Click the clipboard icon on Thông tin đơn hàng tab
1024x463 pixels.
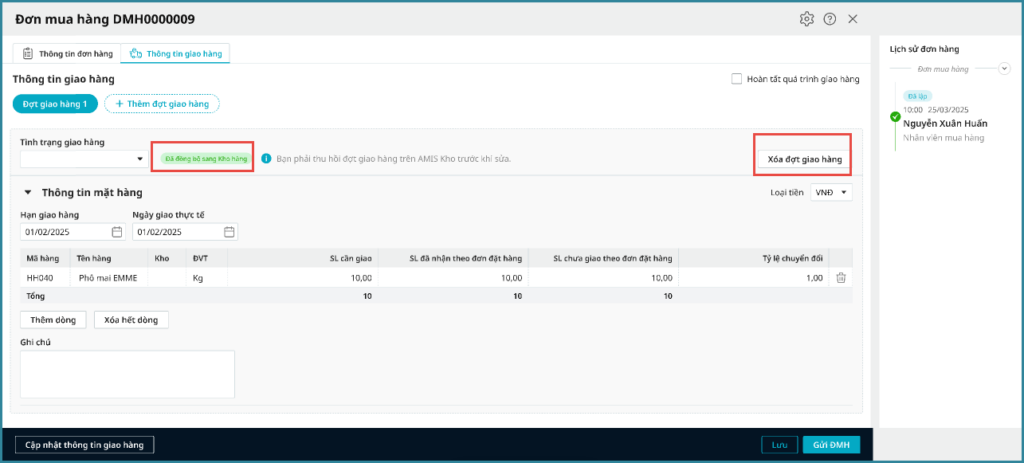(27, 54)
